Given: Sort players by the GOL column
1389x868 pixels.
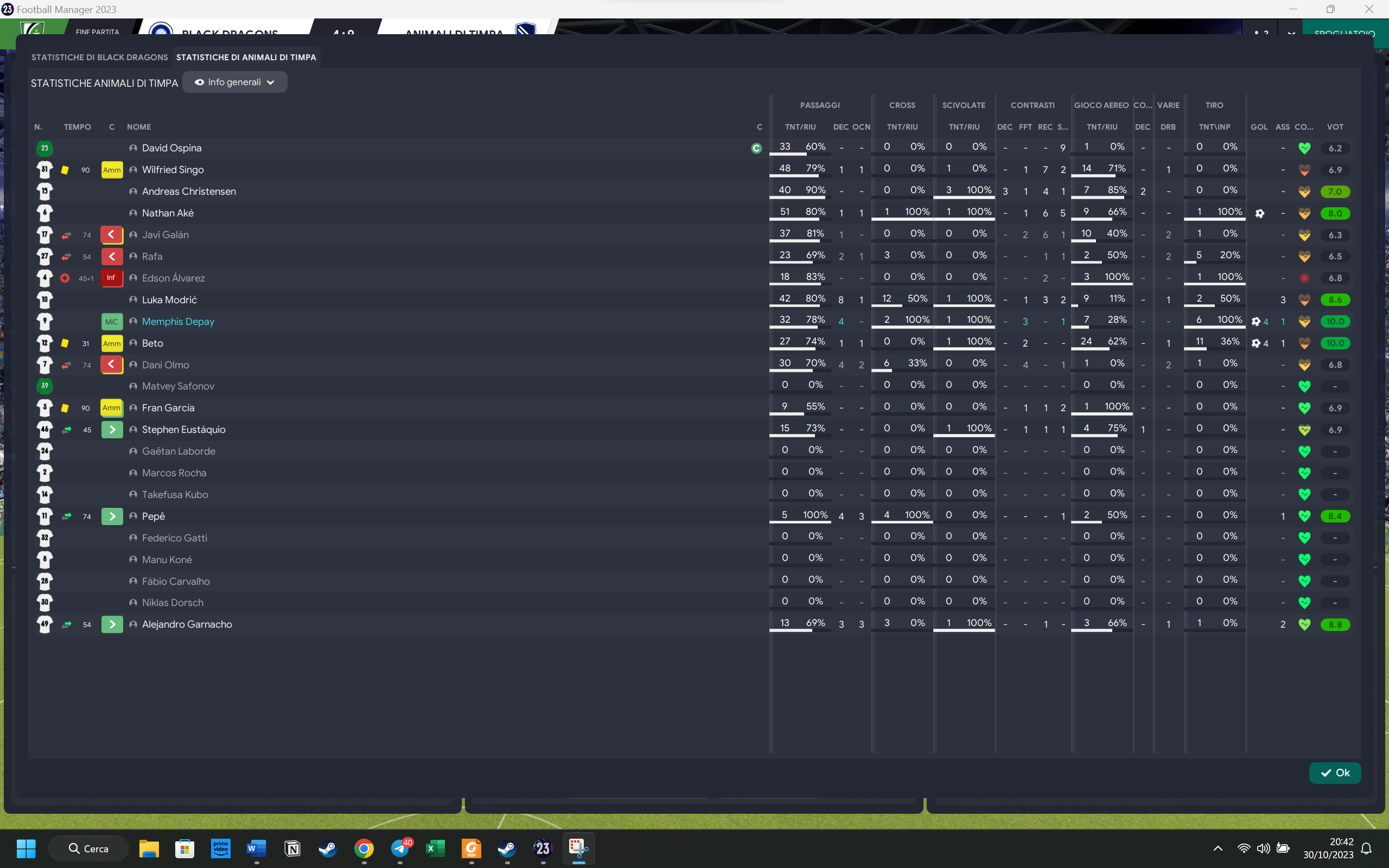Looking at the screenshot, I should (1259, 127).
